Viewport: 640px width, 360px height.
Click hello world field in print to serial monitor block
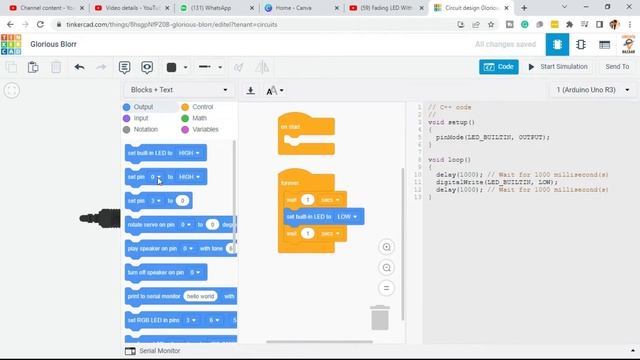point(200,296)
